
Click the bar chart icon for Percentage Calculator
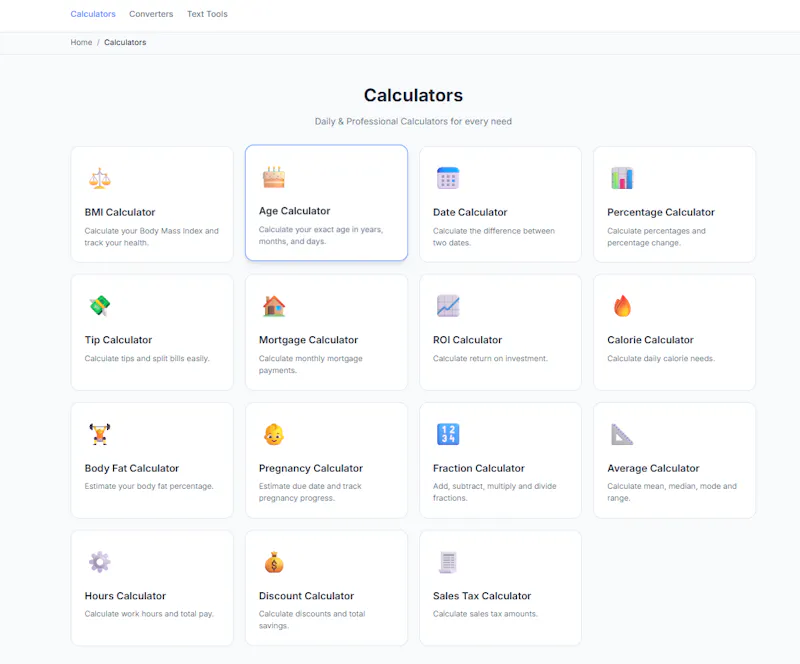[x=622, y=179]
